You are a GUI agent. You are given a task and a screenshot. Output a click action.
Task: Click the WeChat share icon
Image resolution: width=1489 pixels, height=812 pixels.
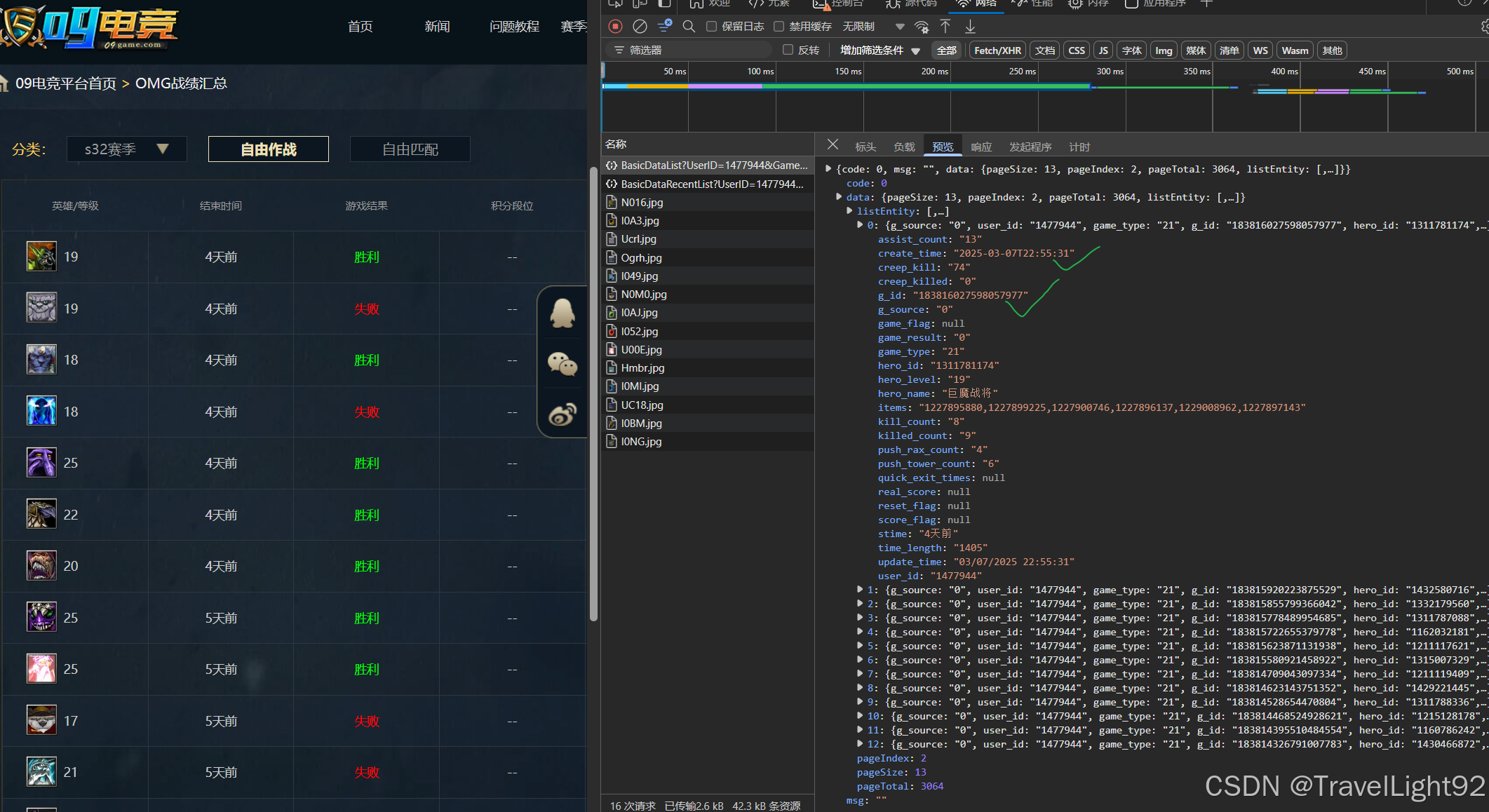(x=562, y=364)
